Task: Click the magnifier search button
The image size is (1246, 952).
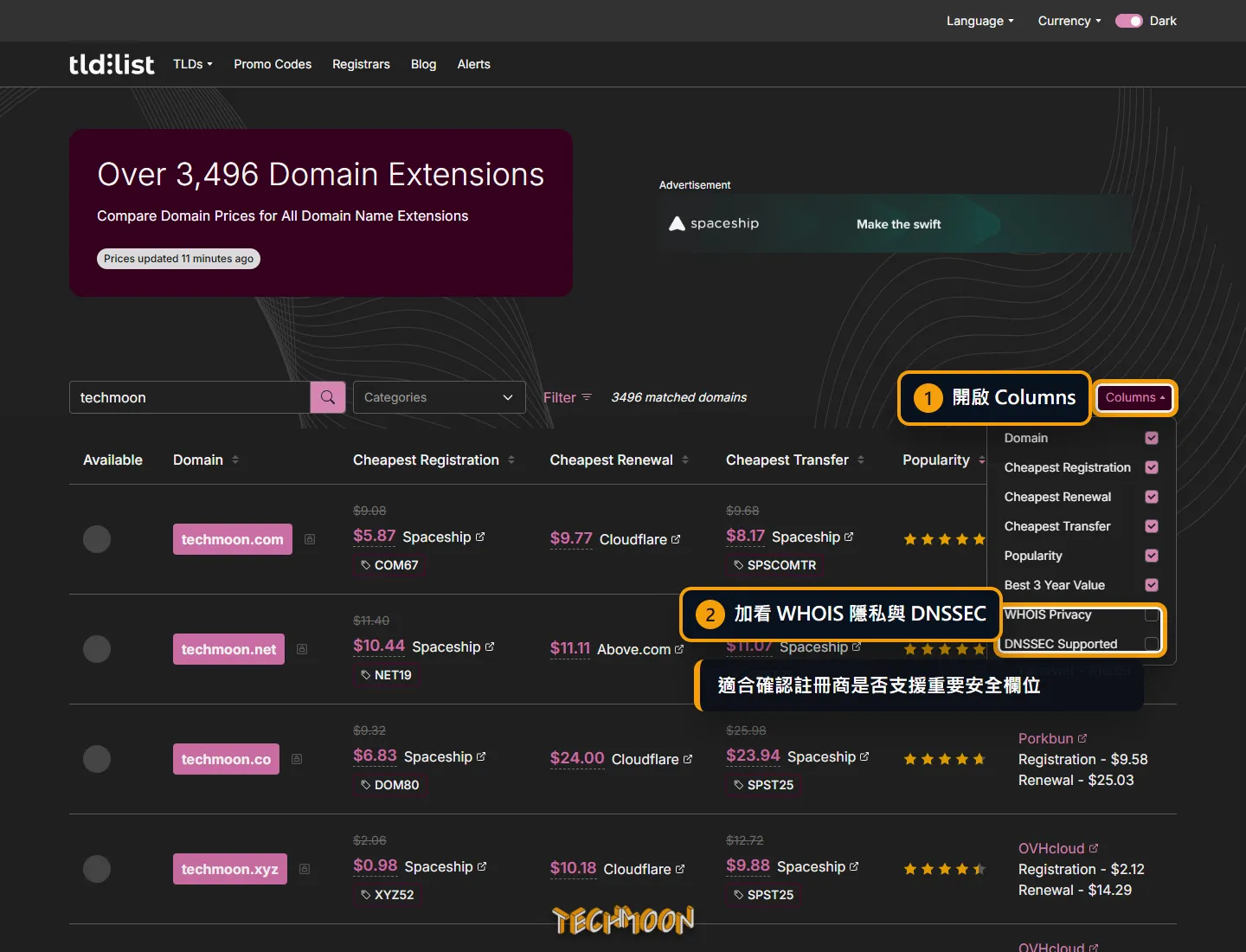Action: coord(328,397)
